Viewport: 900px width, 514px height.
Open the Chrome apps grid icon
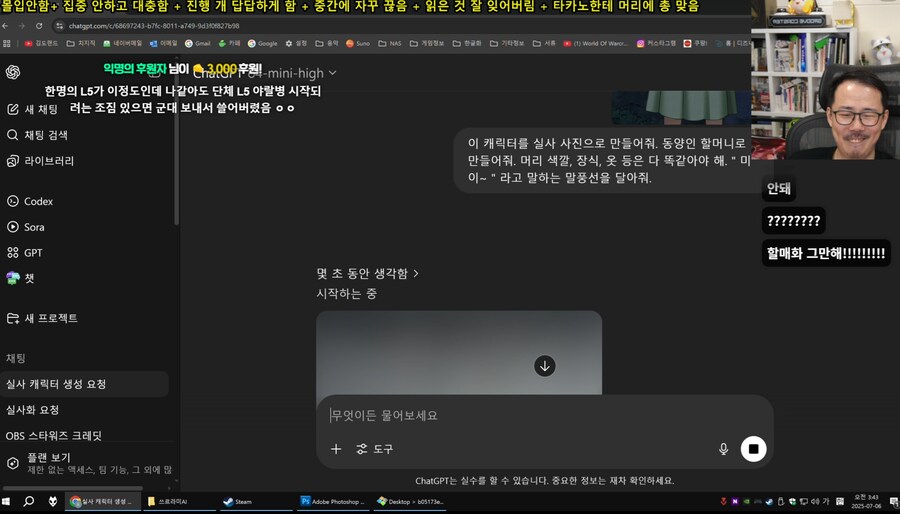coord(7,43)
